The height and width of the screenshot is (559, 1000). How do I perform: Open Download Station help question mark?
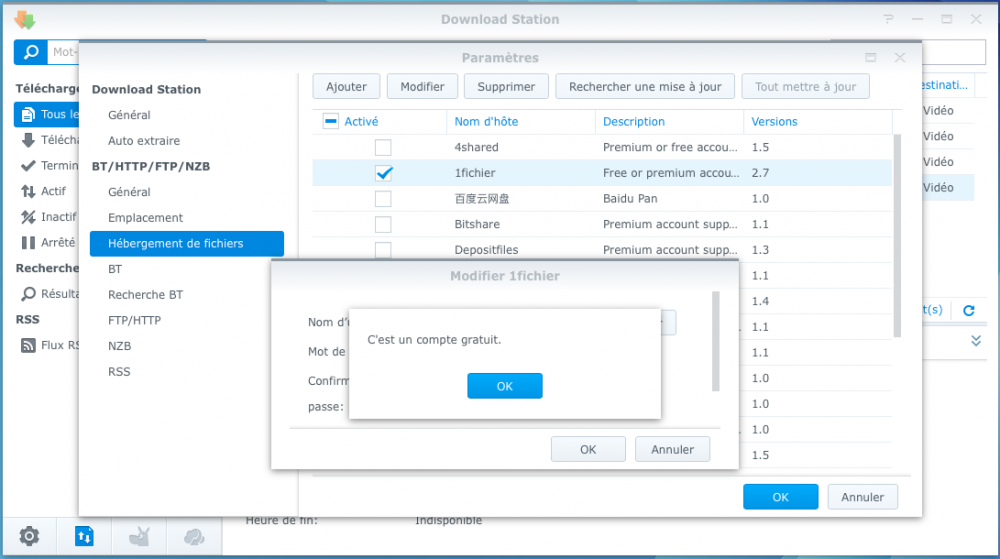coord(888,20)
